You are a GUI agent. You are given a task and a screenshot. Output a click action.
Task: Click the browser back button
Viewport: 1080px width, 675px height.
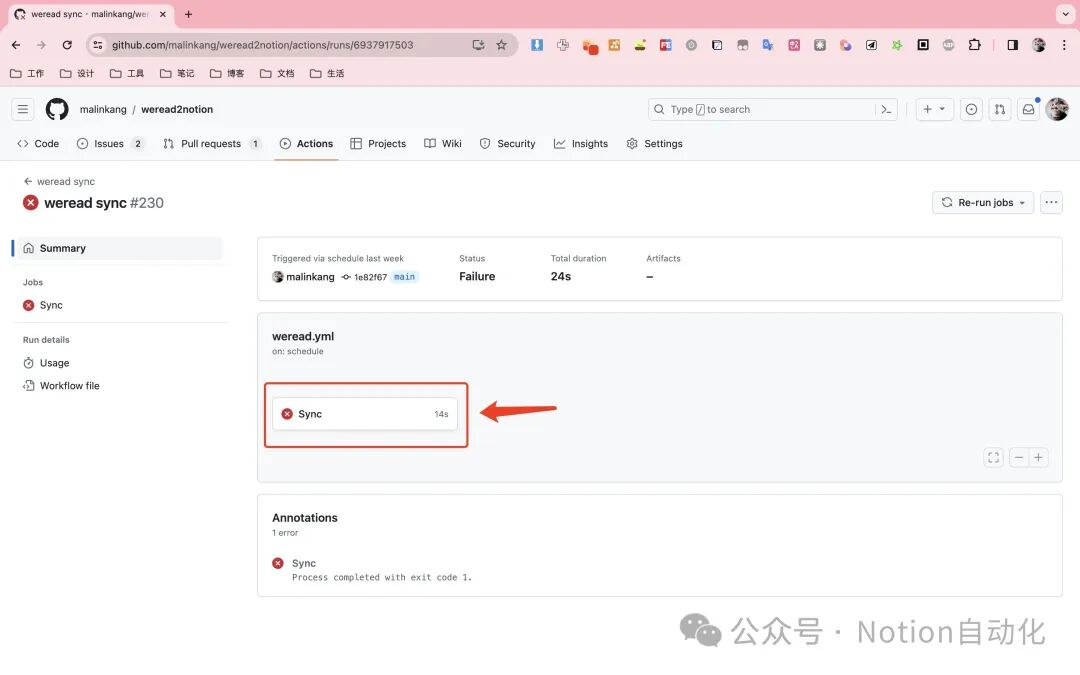point(16,45)
